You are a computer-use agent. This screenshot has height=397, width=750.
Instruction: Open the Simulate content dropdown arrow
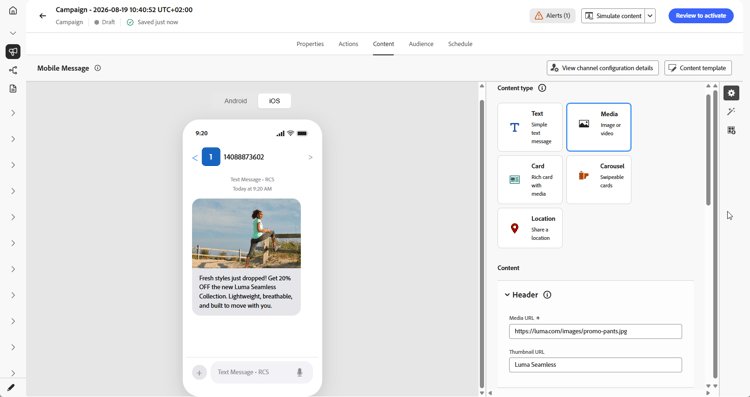coord(650,16)
